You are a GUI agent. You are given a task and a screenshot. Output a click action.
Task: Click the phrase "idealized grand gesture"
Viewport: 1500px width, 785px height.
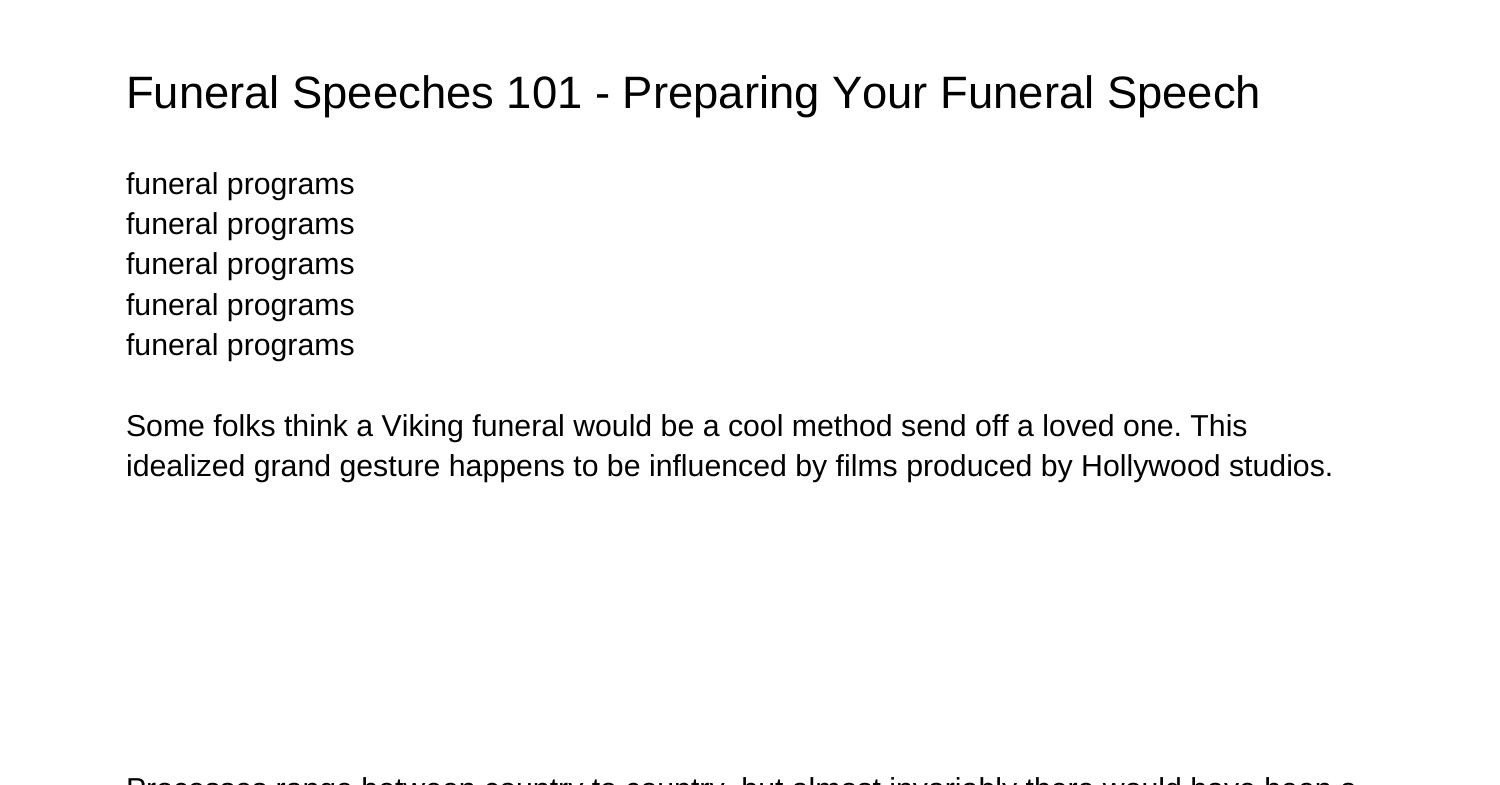(283, 467)
